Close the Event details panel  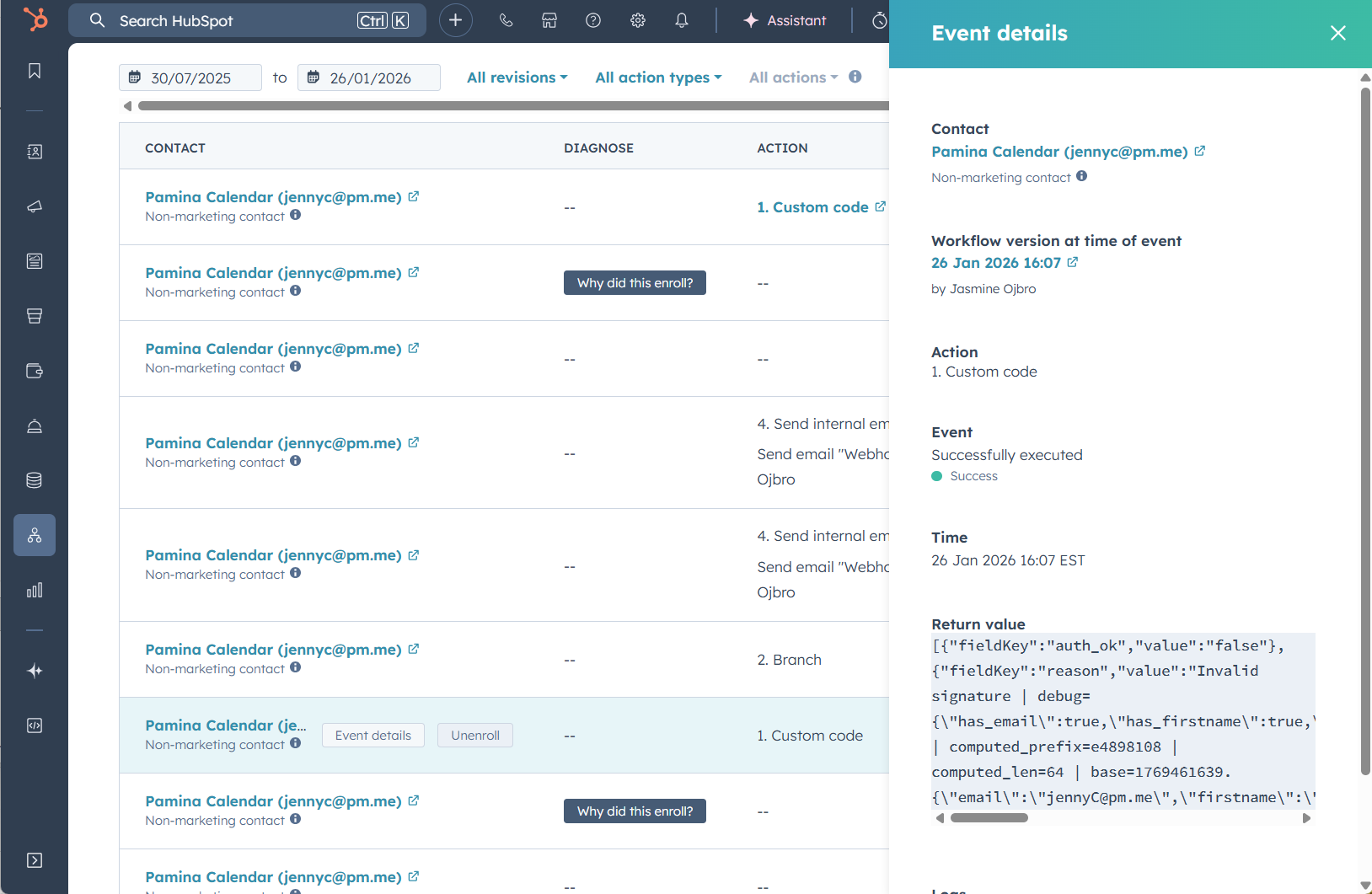point(1337,33)
